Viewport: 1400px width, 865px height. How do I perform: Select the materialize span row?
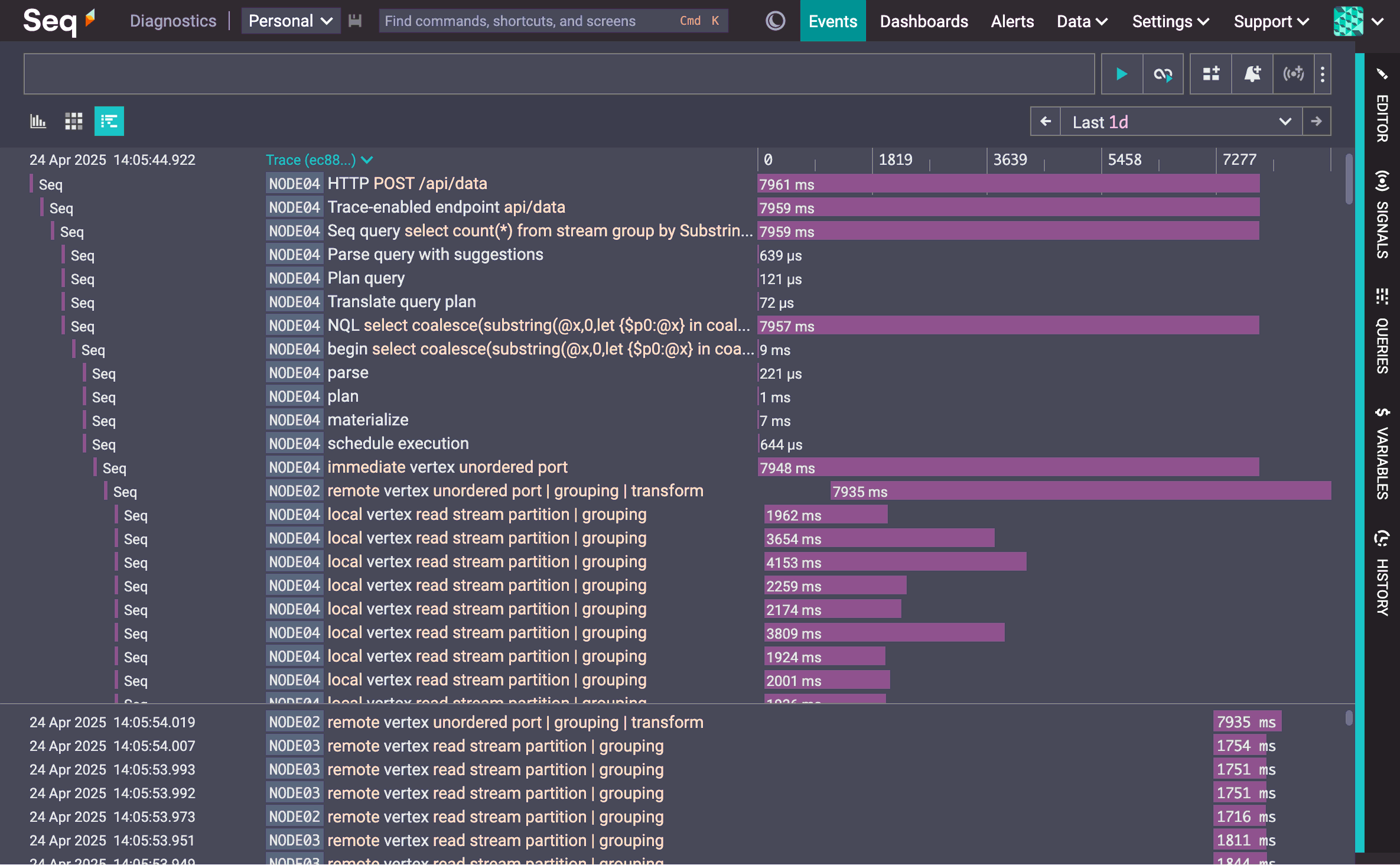(367, 420)
